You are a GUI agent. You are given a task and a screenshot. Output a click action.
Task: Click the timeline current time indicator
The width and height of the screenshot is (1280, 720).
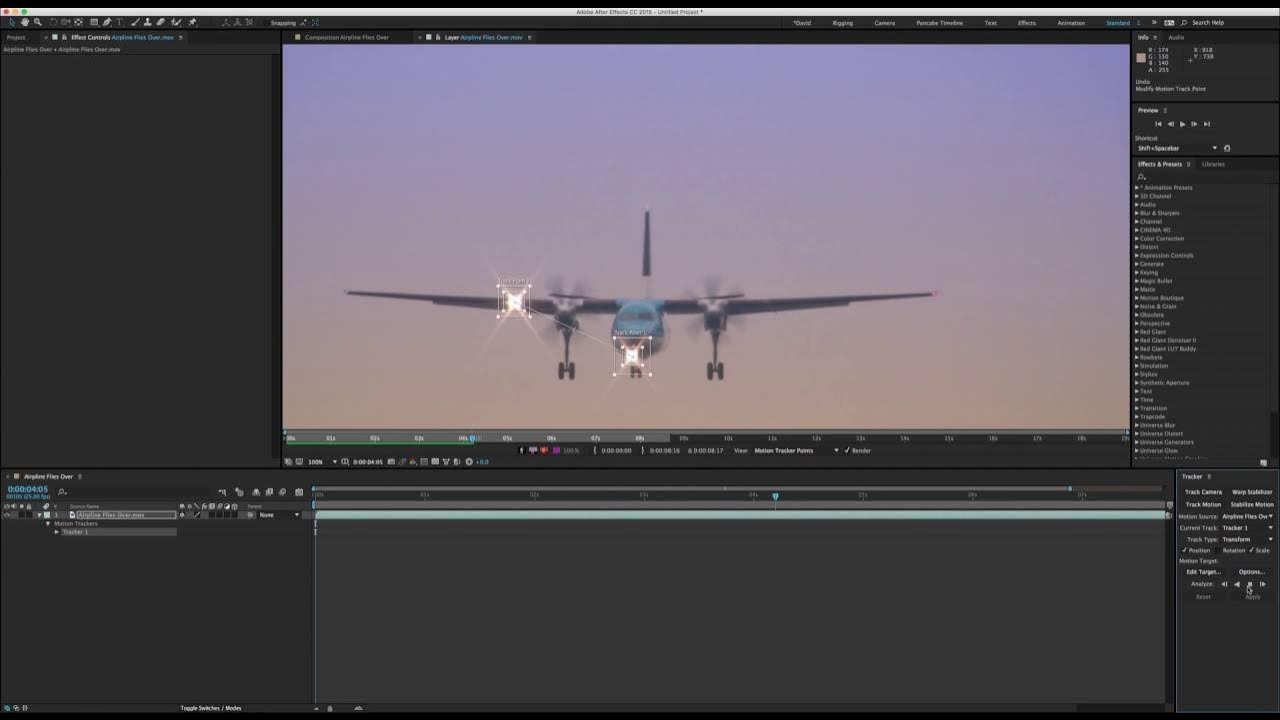pyautogui.click(x=775, y=495)
